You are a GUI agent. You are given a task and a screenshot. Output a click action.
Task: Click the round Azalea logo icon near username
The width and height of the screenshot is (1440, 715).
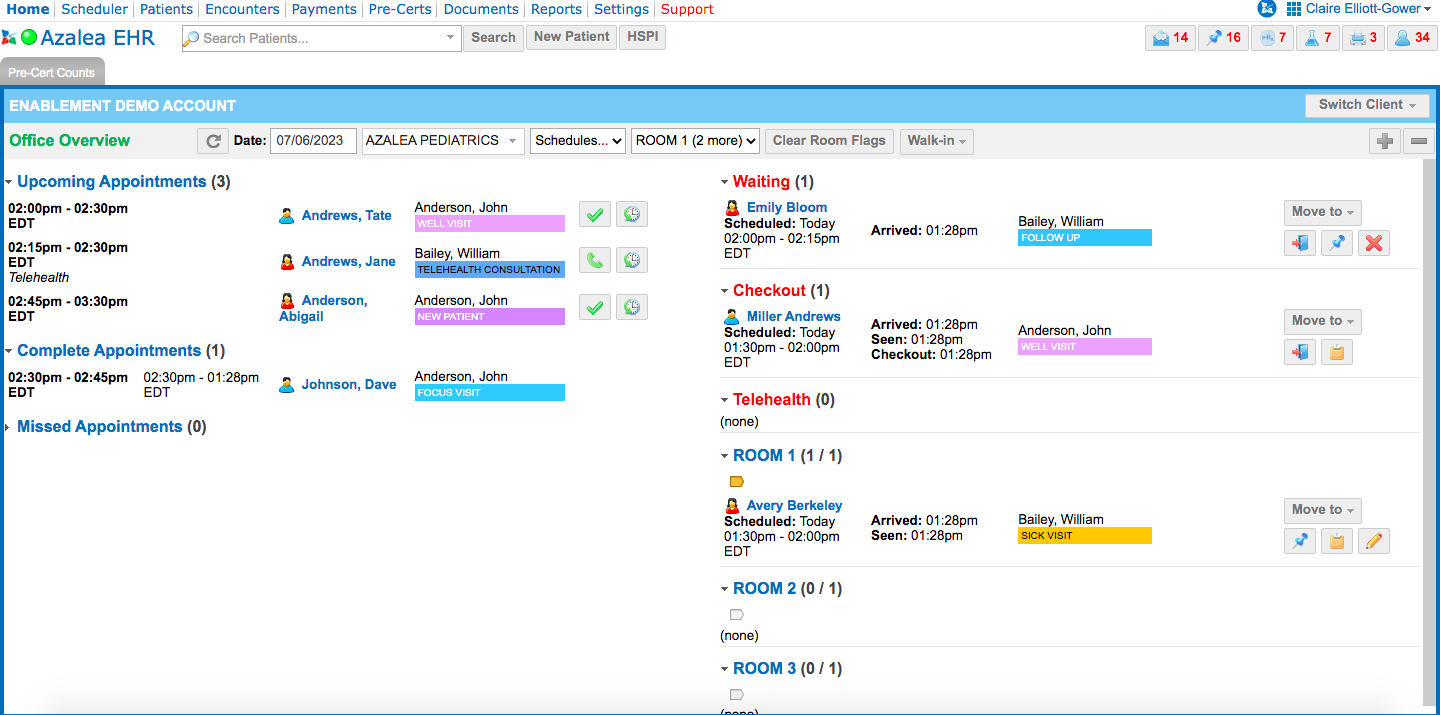click(1266, 9)
